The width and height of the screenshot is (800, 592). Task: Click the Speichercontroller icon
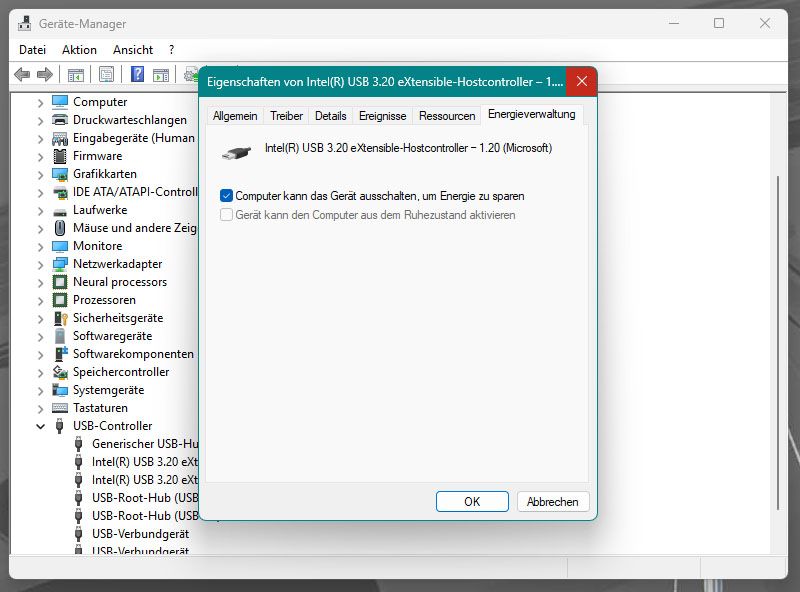pos(60,372)
